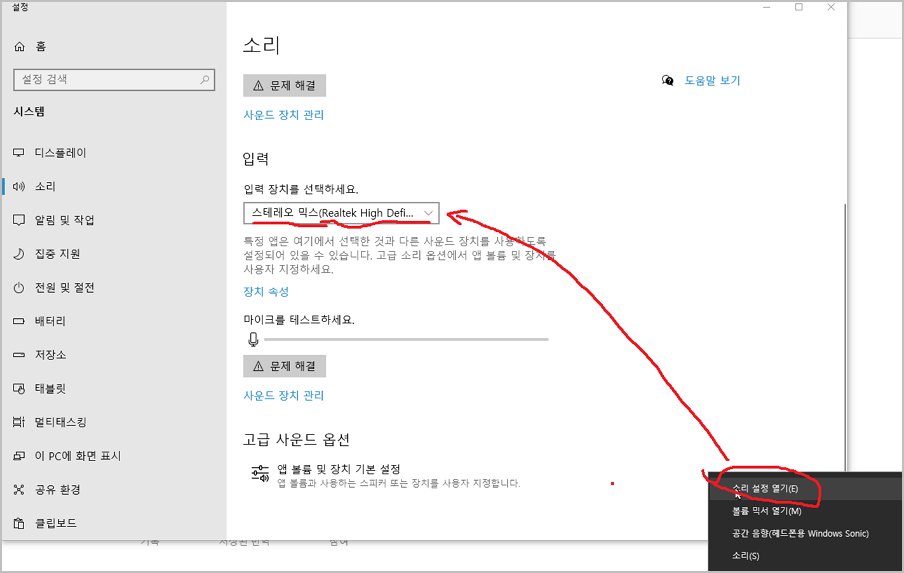
Task: Click the help chat icon beside 도움말 보기
Action: [x=668, y=81]
